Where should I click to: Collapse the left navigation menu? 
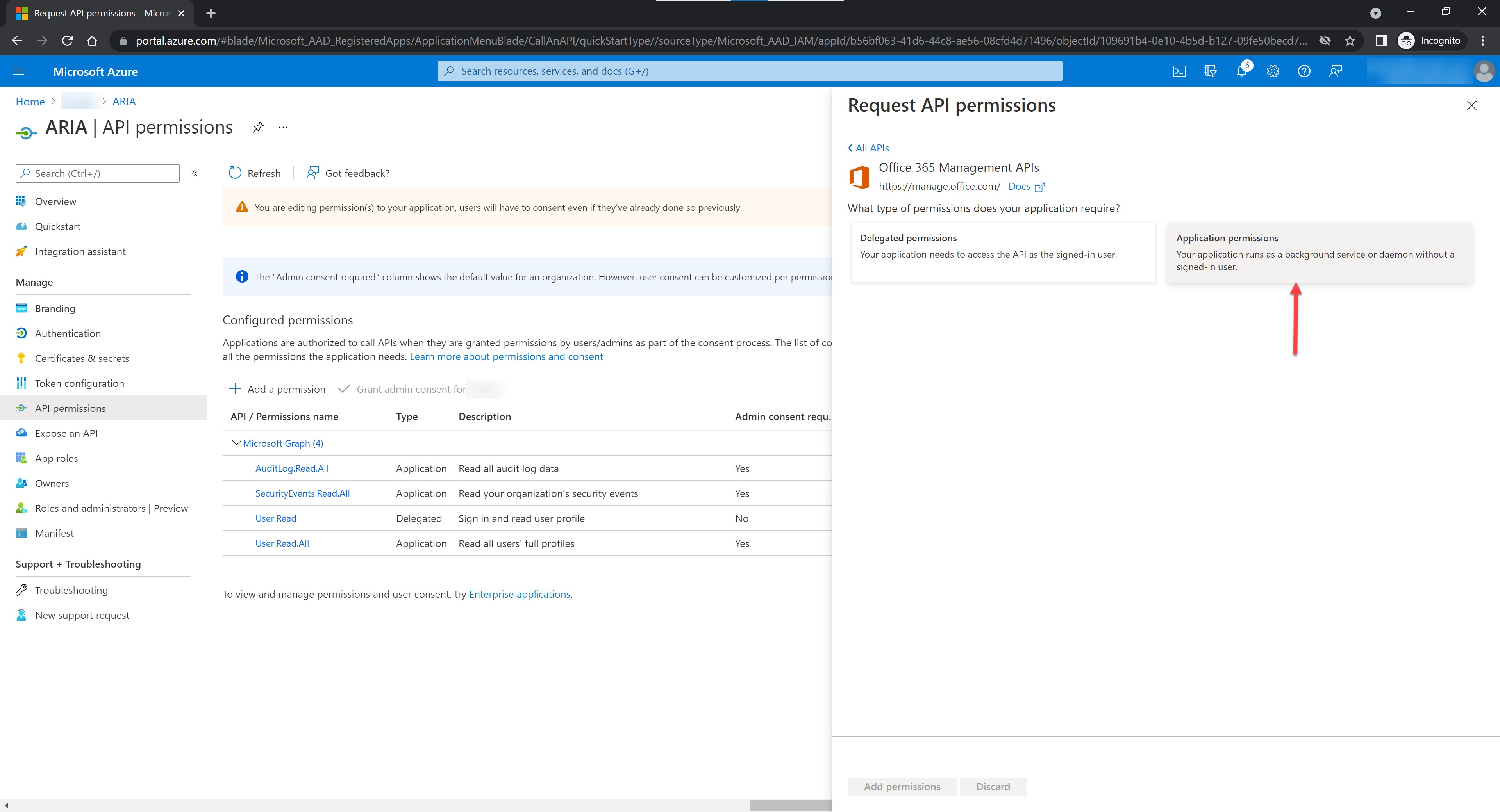(x=195, y=173)
